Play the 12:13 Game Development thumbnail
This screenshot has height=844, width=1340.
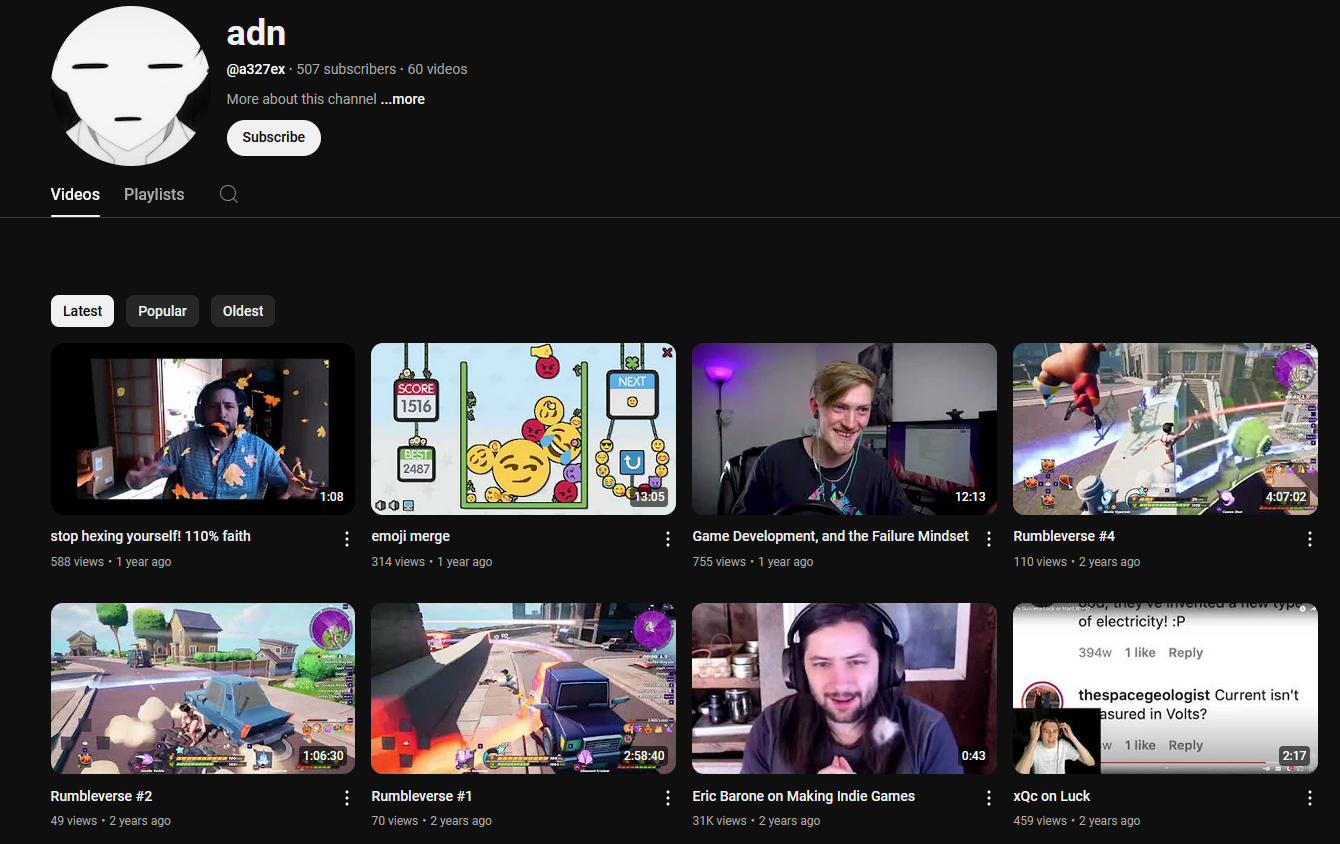(x=844, y=429)
